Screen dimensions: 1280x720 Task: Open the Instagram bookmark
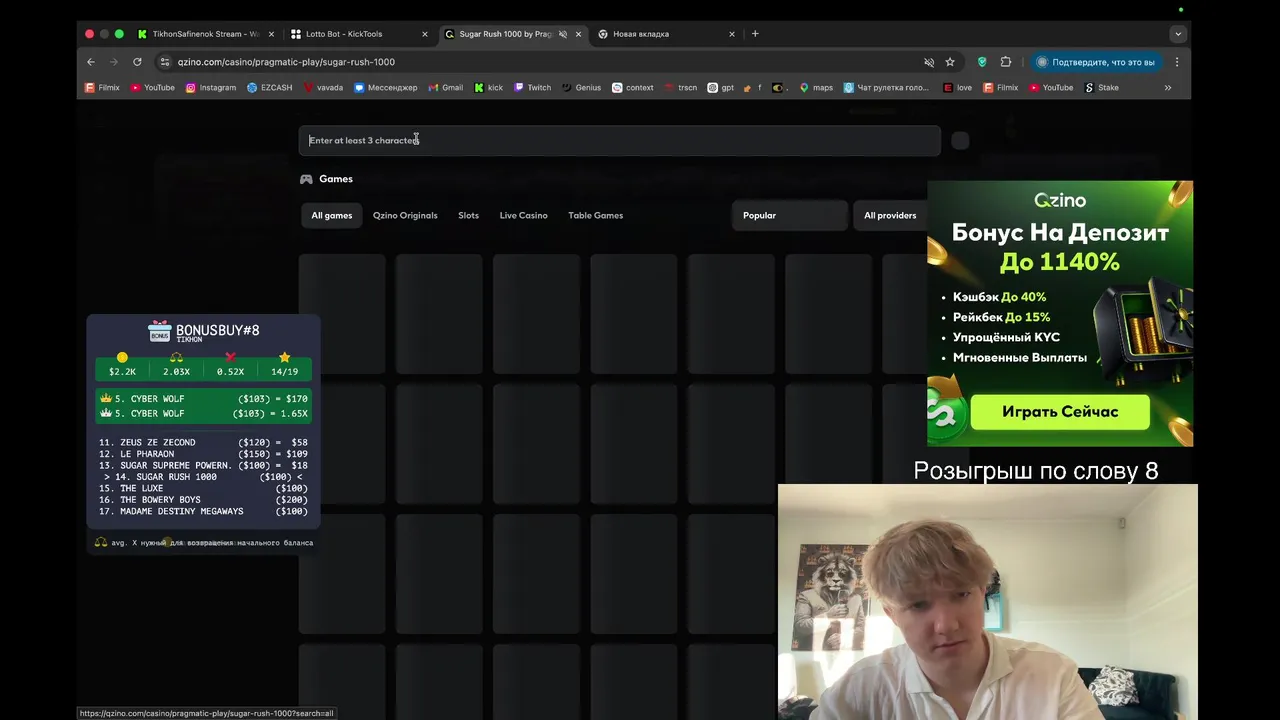pyautogui.click(x=211, y=88)
